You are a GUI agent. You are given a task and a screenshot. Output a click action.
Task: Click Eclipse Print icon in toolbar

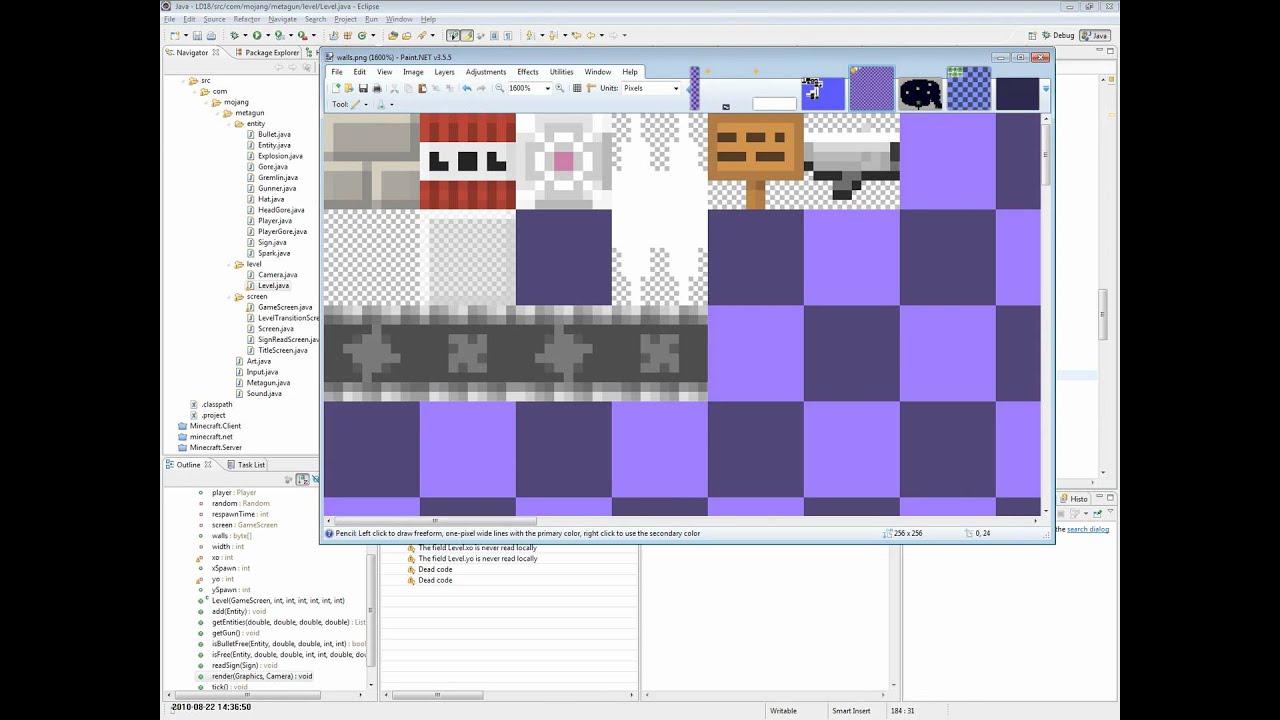[x=211, y=35]
